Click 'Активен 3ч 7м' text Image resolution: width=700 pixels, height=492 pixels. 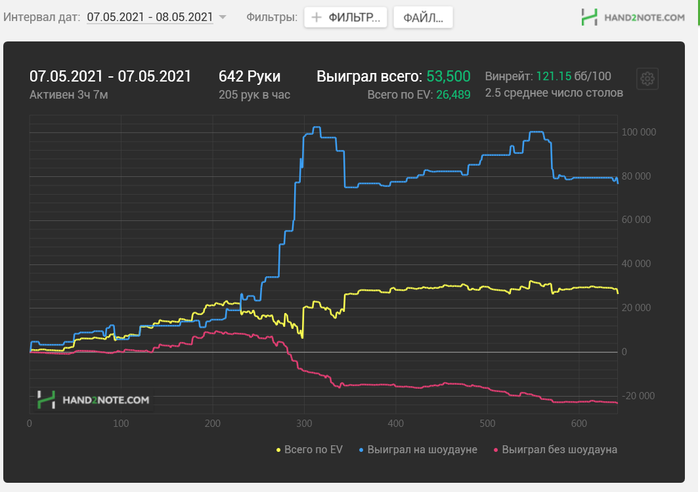coord(69,95)
